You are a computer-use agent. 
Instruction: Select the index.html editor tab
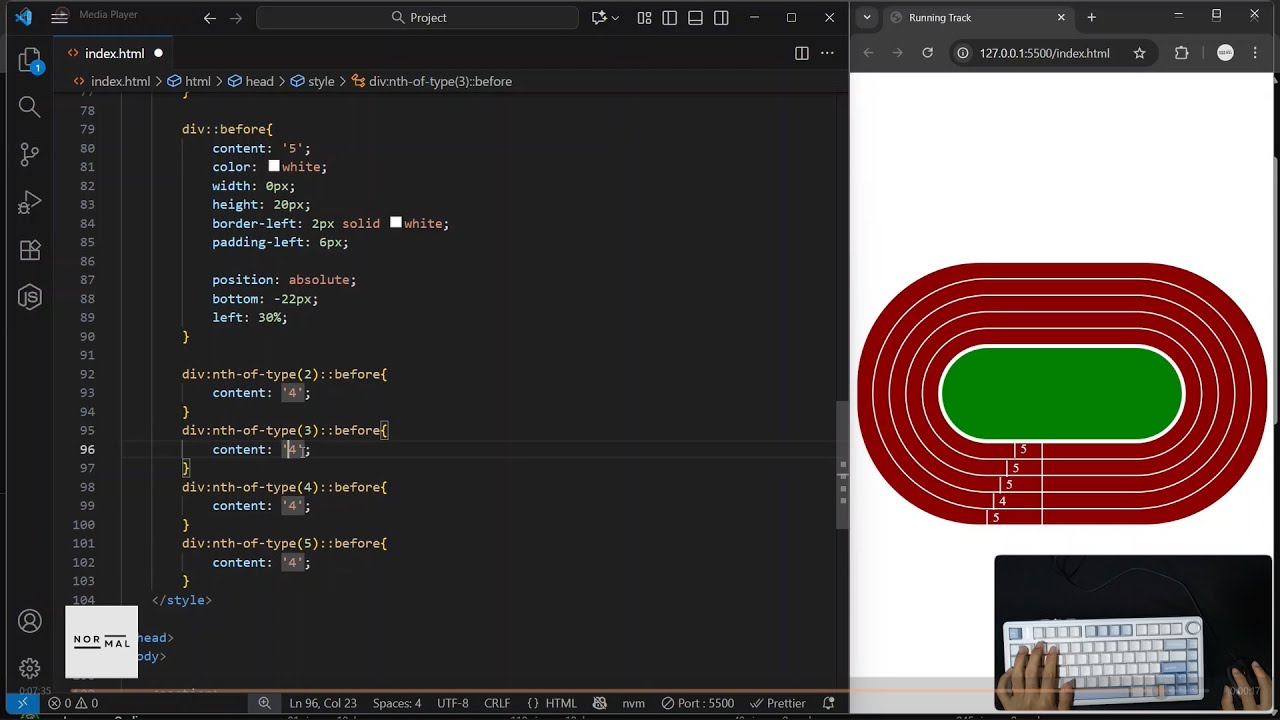click(x=113, y=53)
